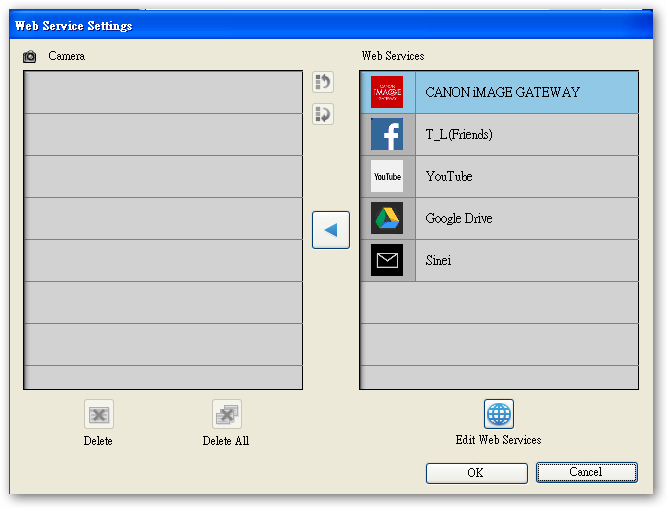Click the camera icon beside Camera label
Screen dimensions: 667x508
click(29, 56)
